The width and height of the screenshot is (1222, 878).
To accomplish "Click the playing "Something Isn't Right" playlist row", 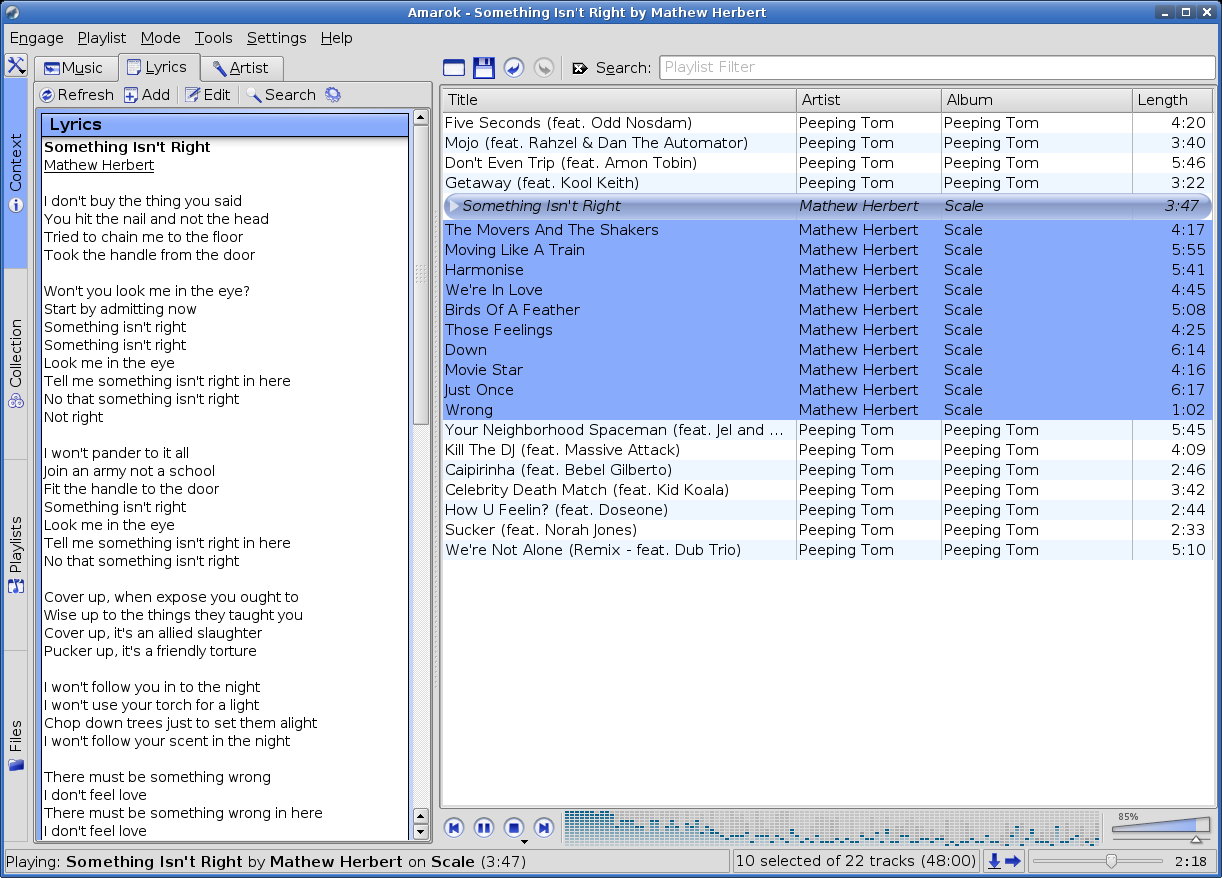I will (x=827, y=206).
